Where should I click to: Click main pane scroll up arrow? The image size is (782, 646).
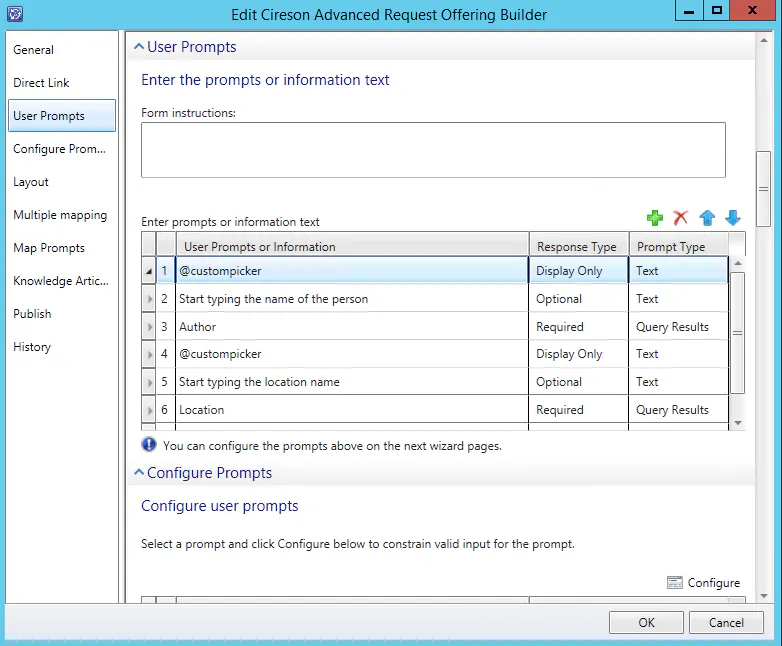pos(763,40)
